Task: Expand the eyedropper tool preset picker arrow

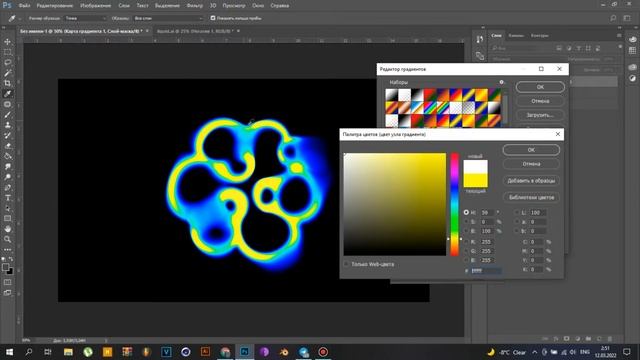Action: [x=20, y=19]
